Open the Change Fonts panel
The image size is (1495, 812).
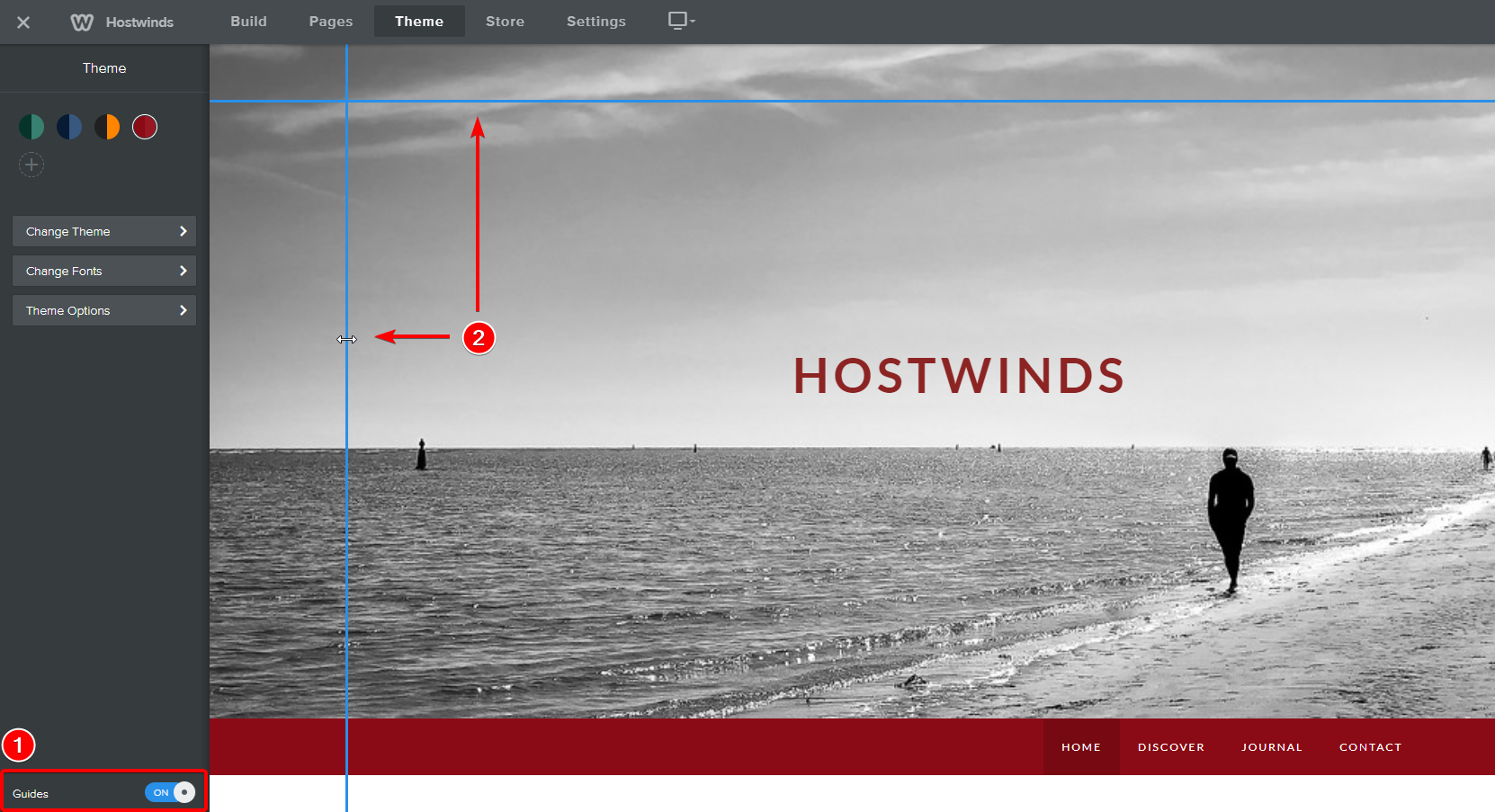[x=104, y=271]
